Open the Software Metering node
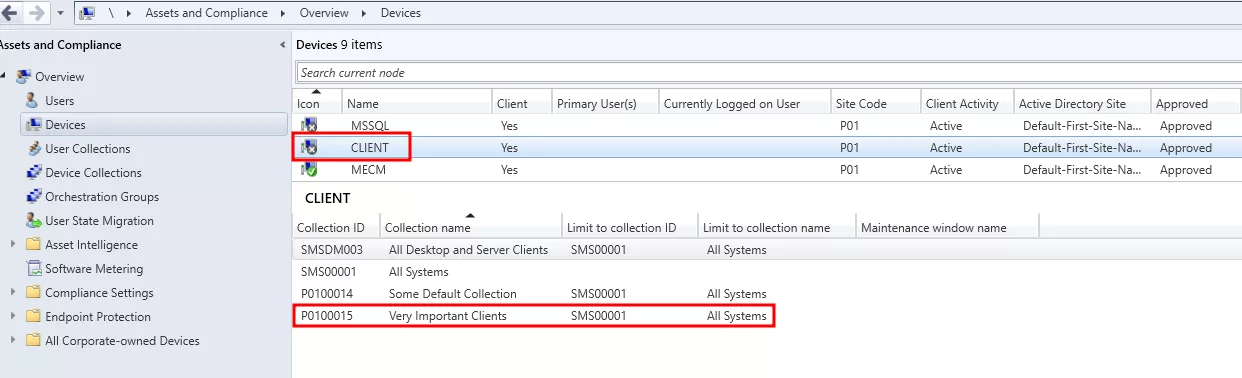 (94, 269)
